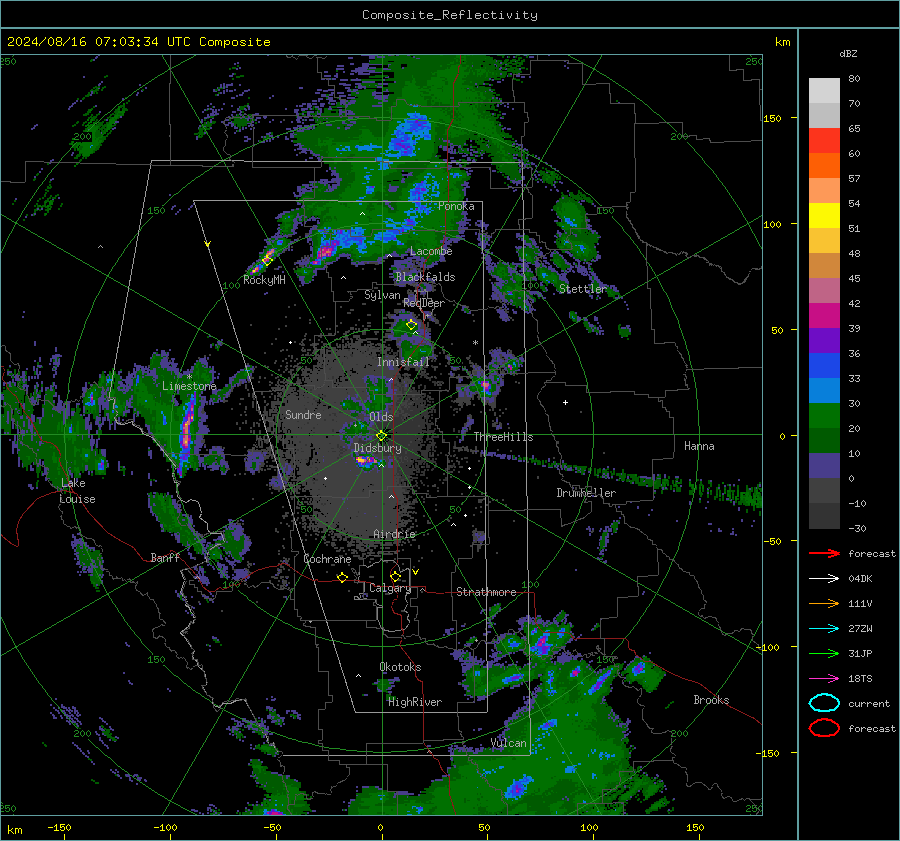
Task: Click the Sundre label
Action: coord(303,414)
